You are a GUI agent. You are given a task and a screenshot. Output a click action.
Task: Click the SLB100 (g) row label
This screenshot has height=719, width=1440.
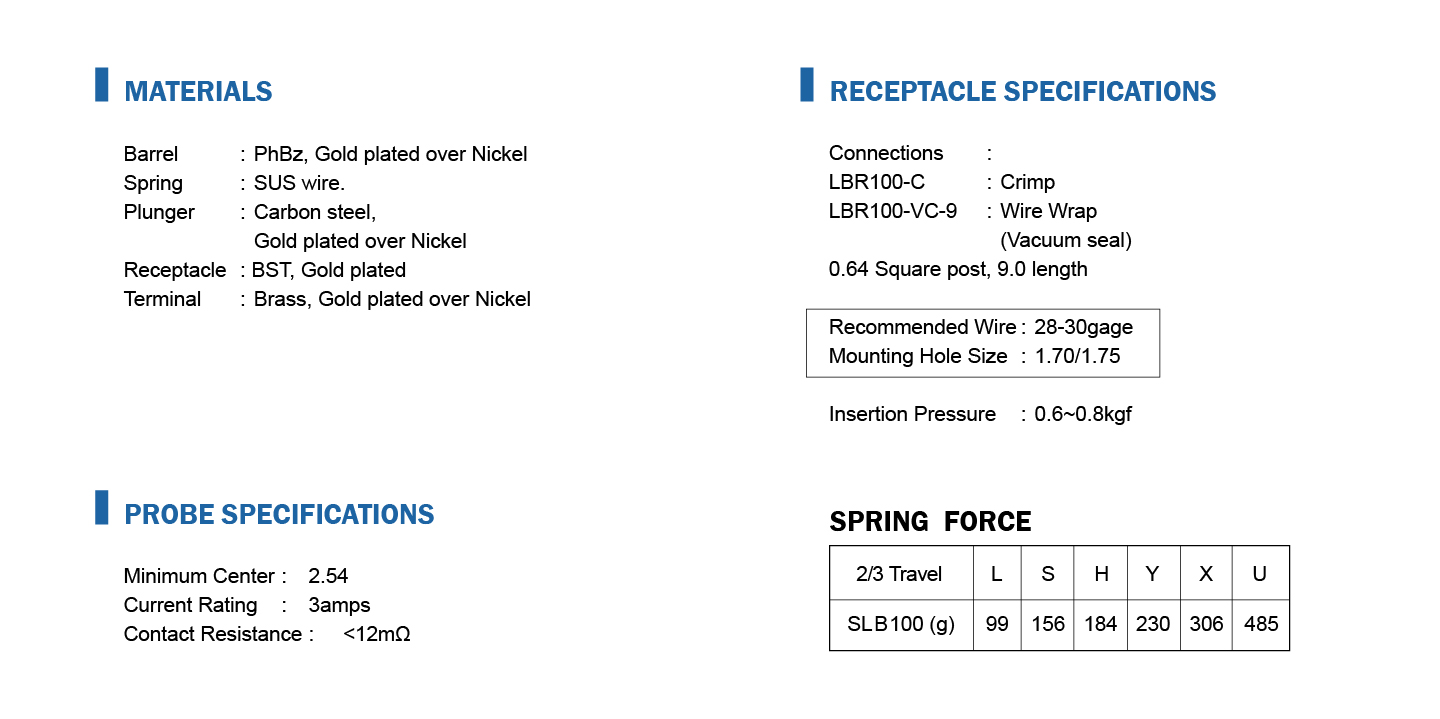(x=900, y=624)
